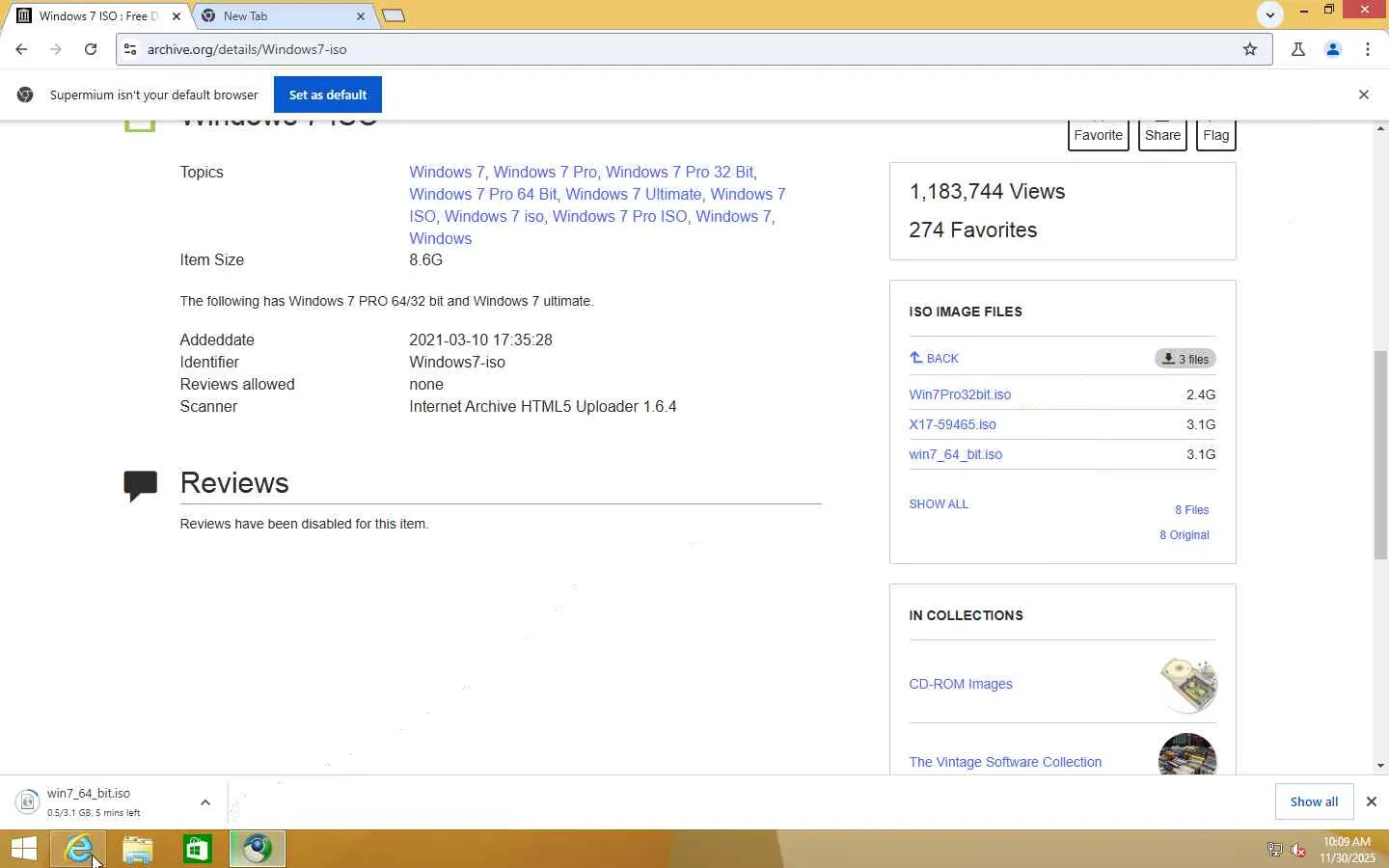Launch Internet Explorer from the taskbar
This screenshot has width=1389, height=868.
79,849
